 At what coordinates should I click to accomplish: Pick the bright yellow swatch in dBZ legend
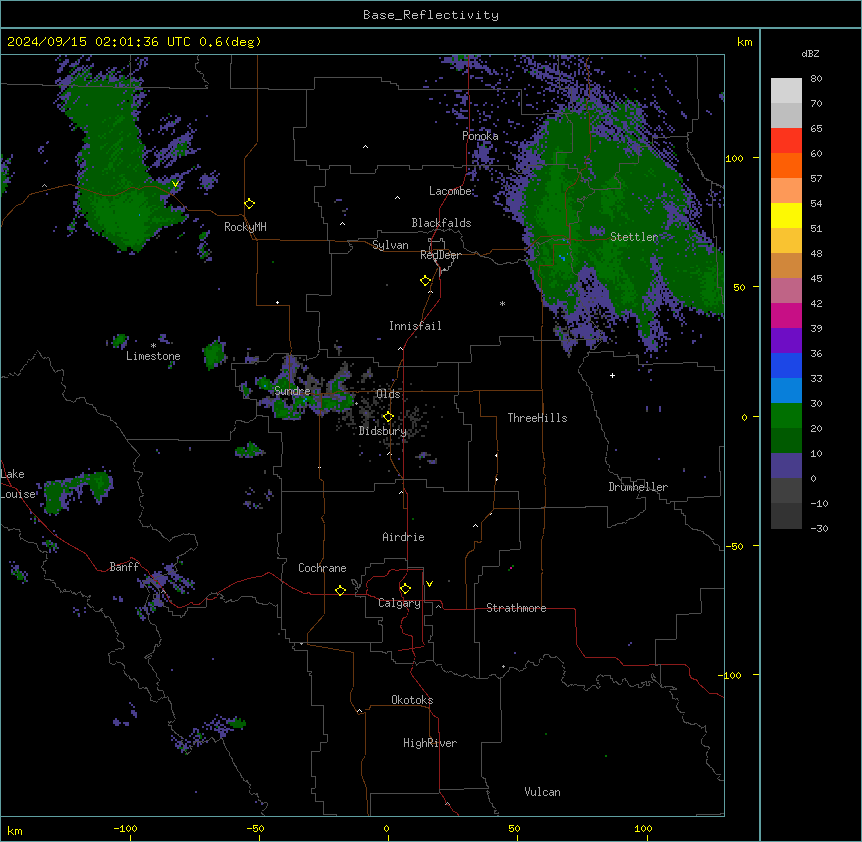coord(786,215)
